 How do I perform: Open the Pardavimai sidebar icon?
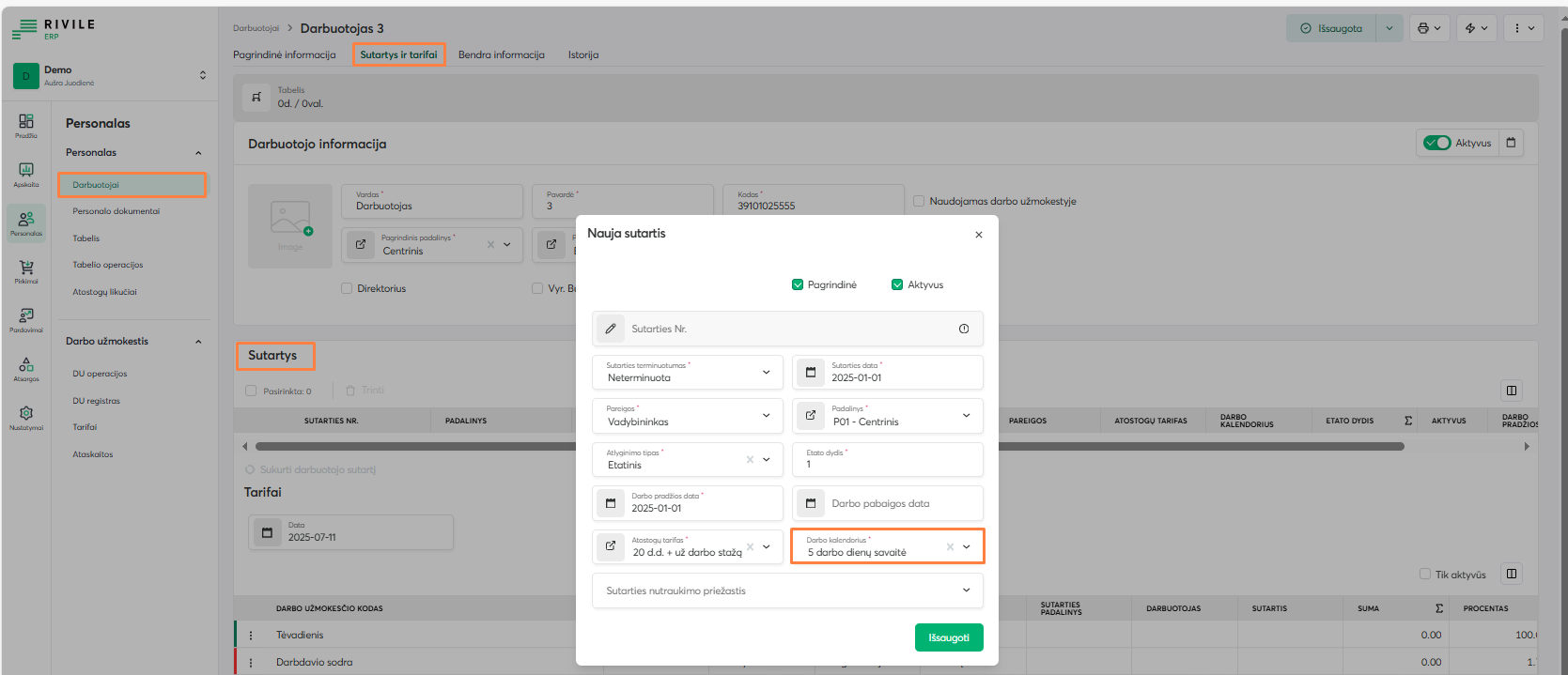click(26, 316)
